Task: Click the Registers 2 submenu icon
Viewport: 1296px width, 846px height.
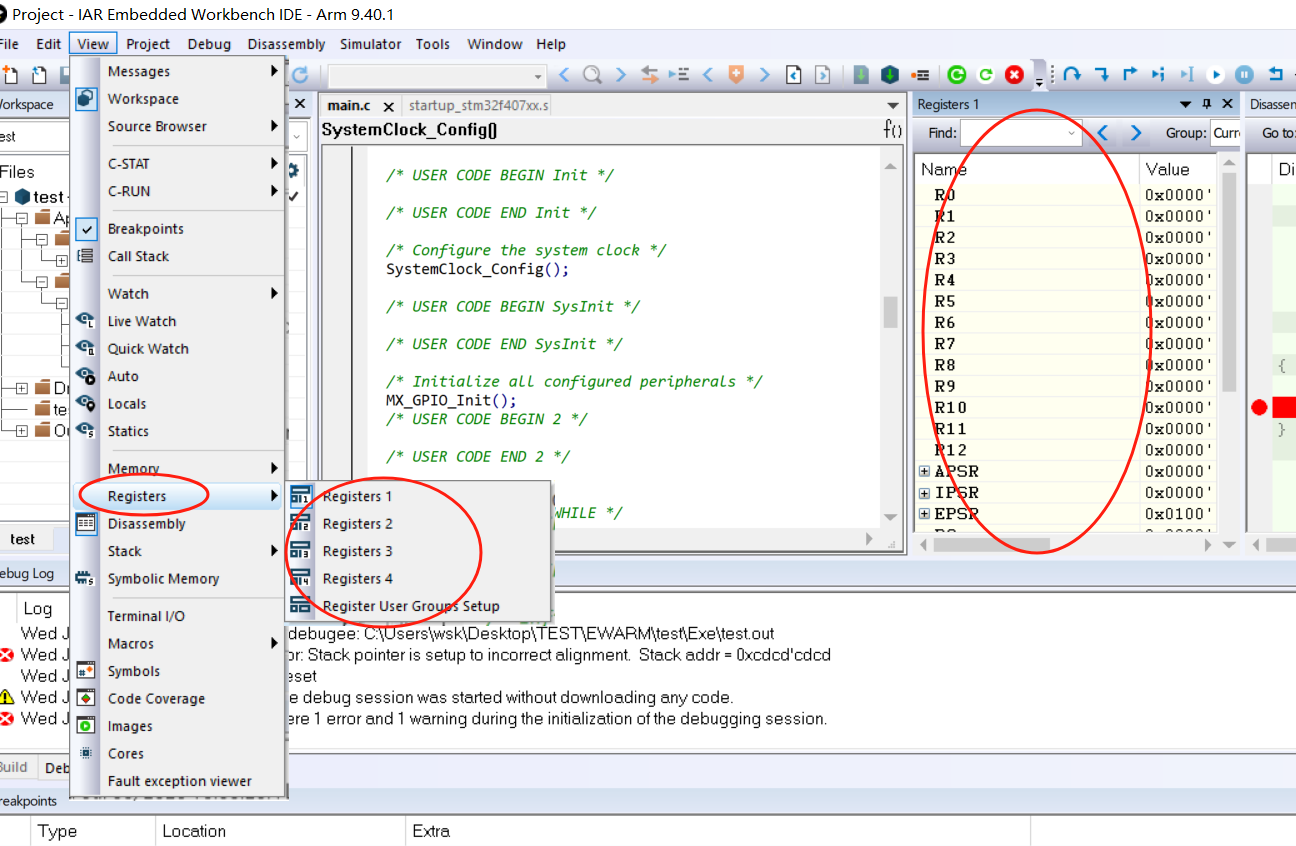Action: click(301, 523)
